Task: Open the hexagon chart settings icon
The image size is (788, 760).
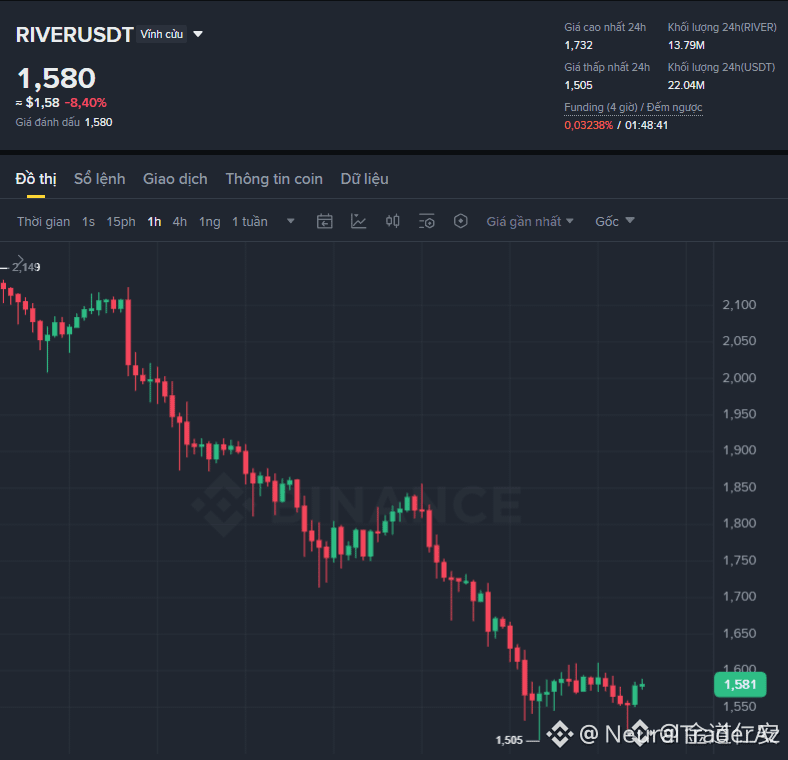Action: 460,221
